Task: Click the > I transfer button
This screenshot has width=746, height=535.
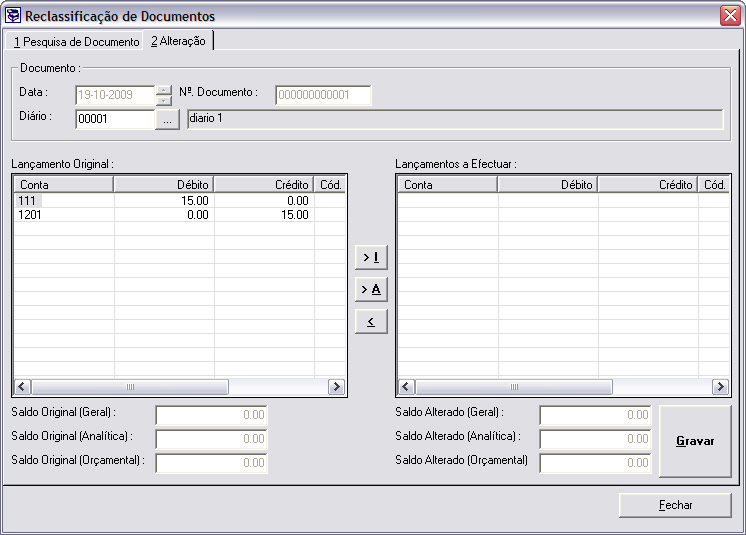Action: (371, 257)
